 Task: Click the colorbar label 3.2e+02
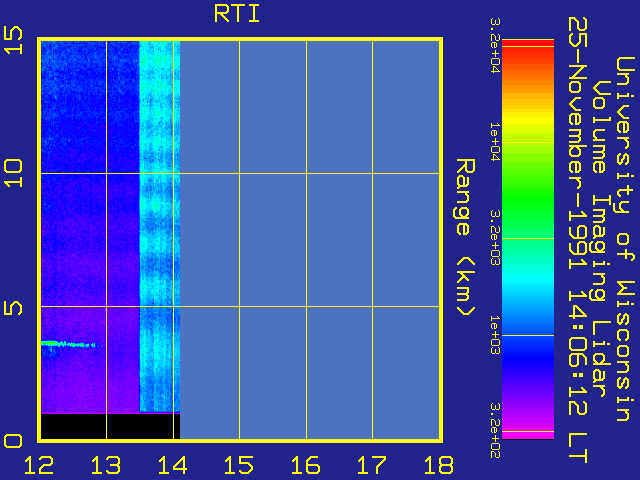click(495, 431)
